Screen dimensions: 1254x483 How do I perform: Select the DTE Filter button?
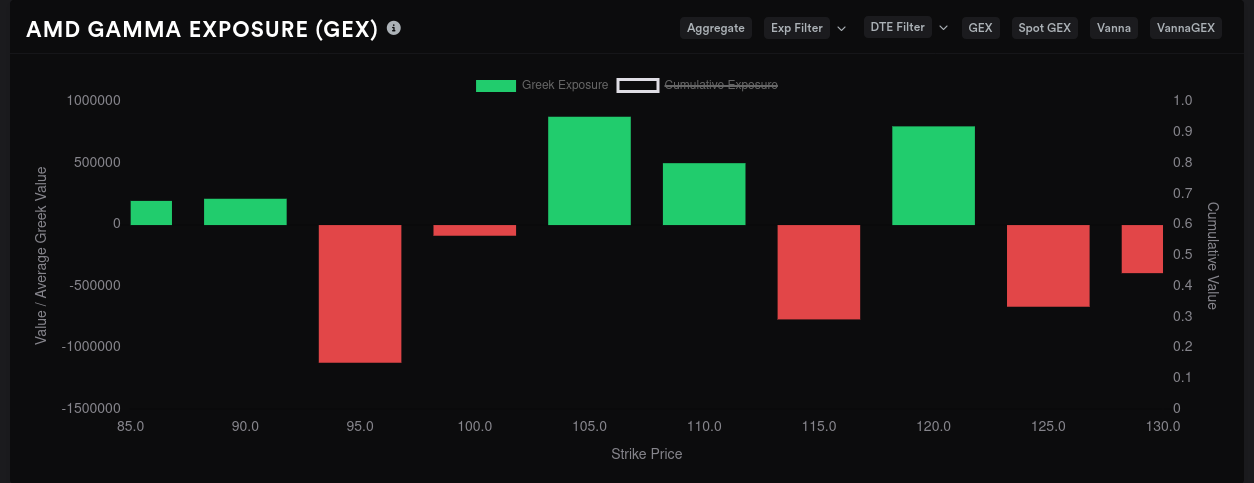click(898, 27)
